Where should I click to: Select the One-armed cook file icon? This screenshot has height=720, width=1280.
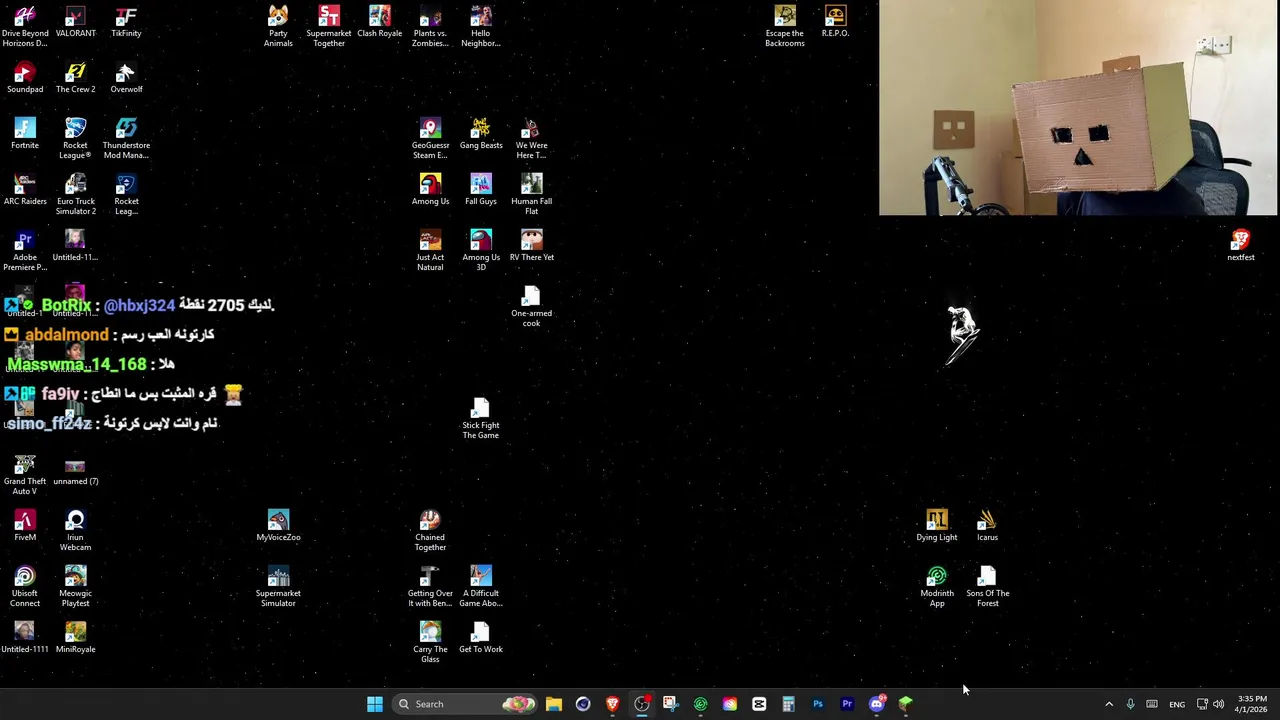tap(531, 307)
